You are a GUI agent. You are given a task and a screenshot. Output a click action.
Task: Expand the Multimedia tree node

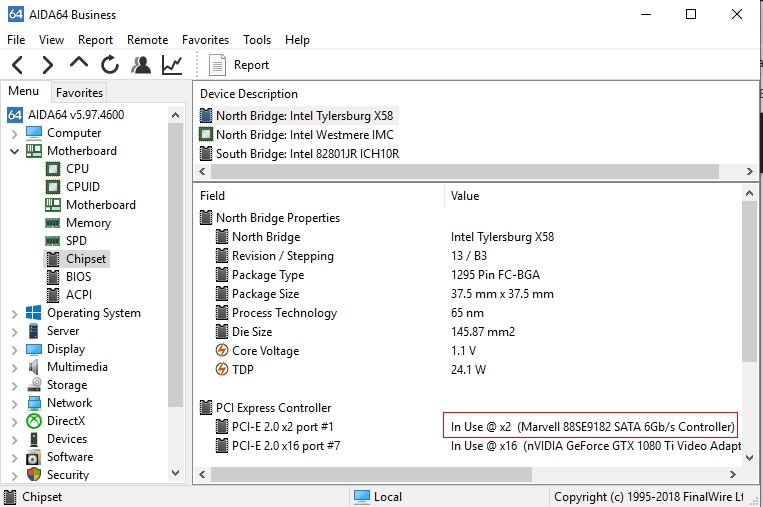coord(15,368)
